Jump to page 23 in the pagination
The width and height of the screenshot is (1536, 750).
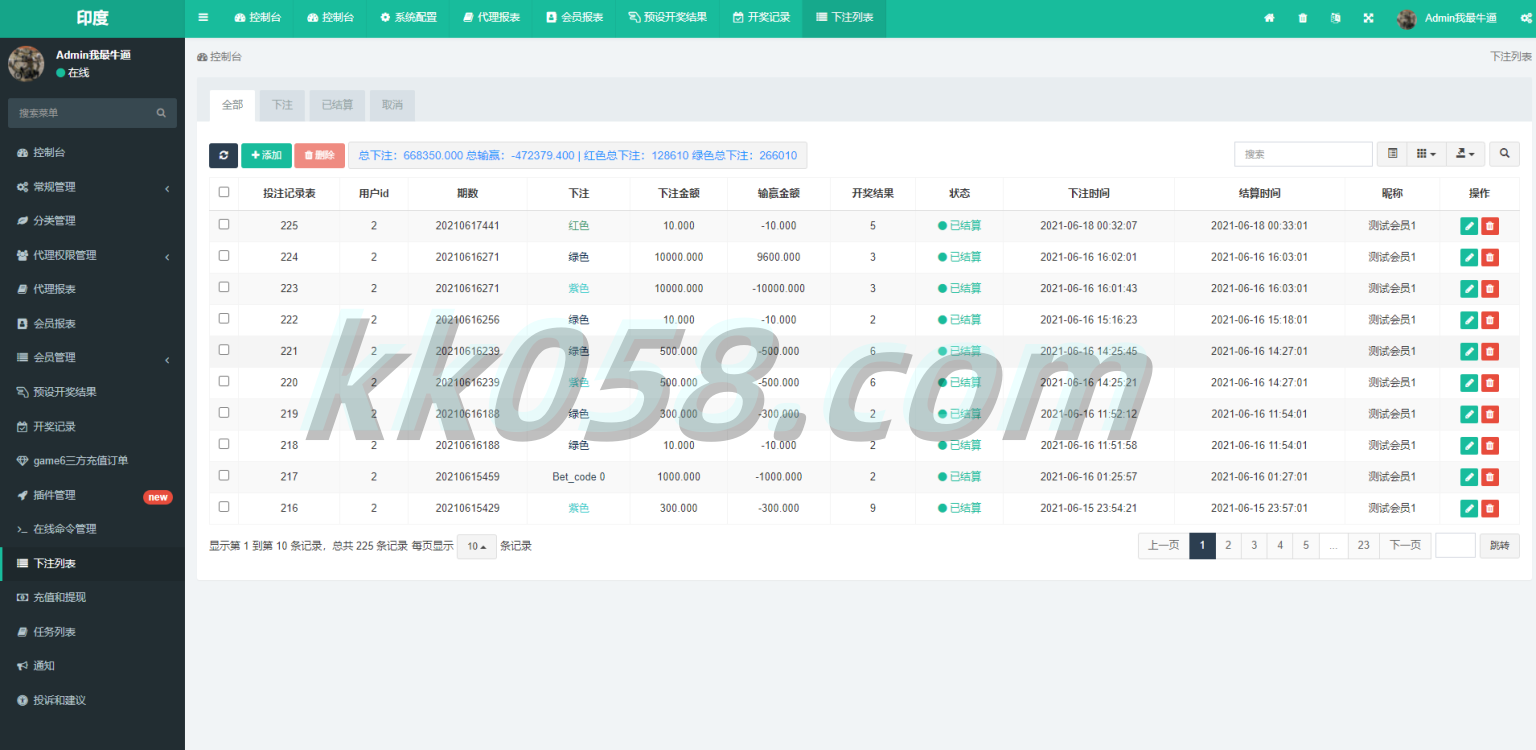point(1364,545)
